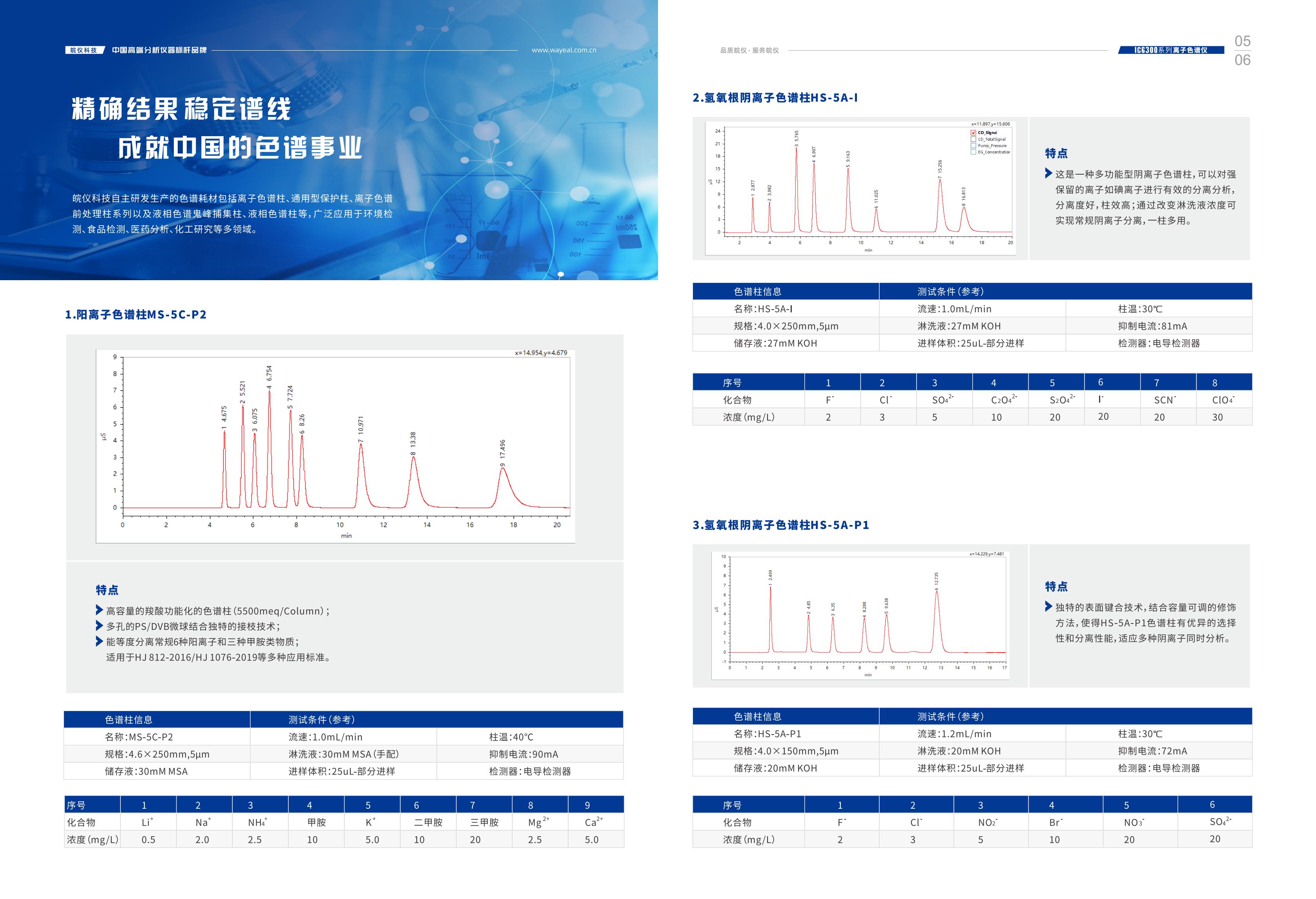Open the www.wayeal.com.cn link
The image size is (1316, 899).
click(x=563, y=50)
